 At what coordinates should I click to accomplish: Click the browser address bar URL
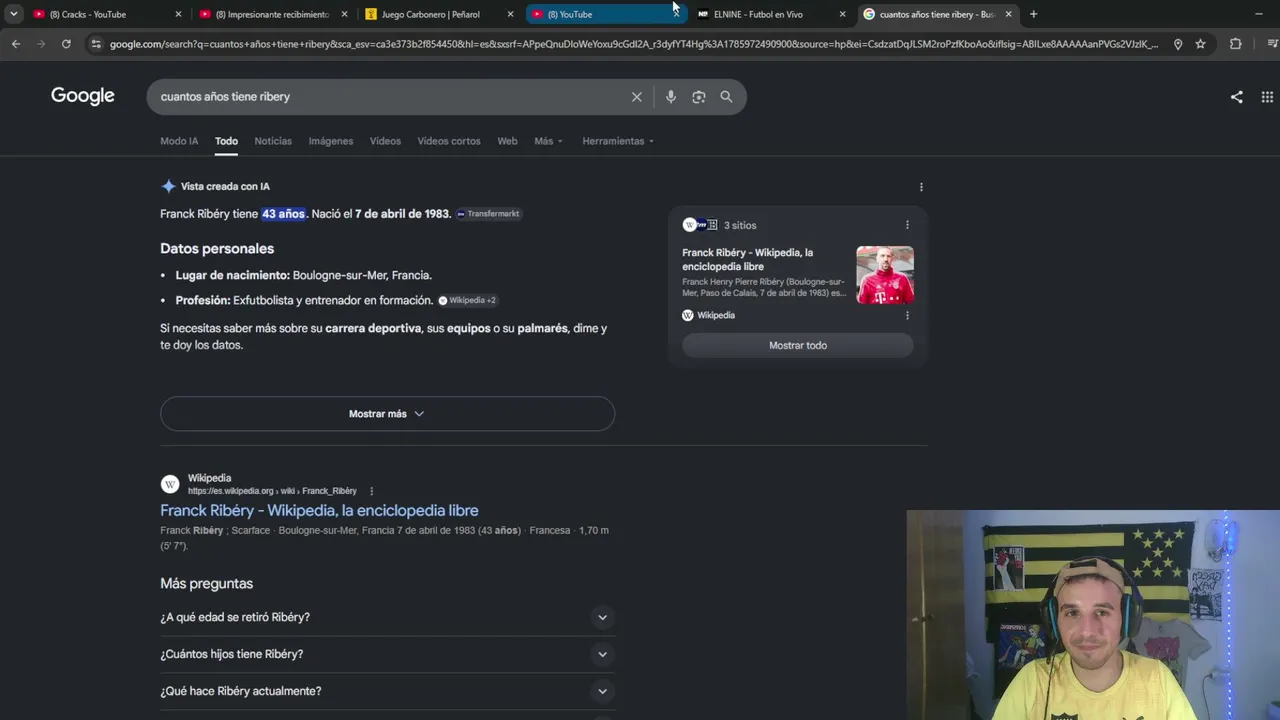click(634, 44)
